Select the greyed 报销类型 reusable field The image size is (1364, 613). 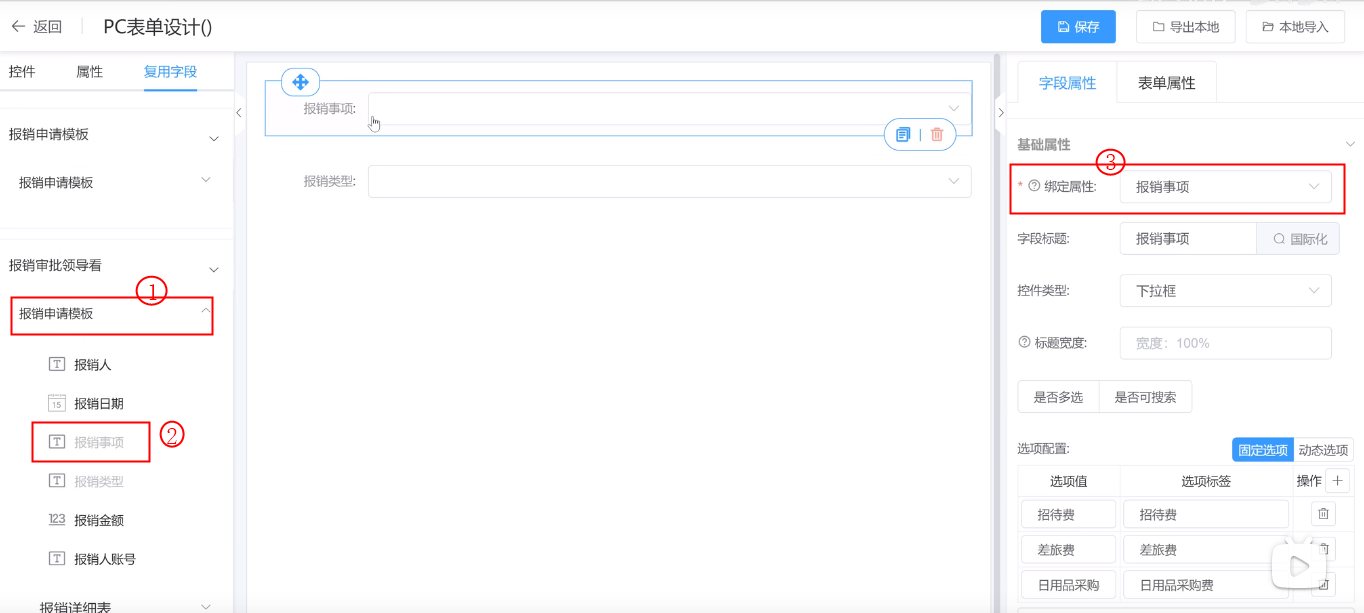98,481
